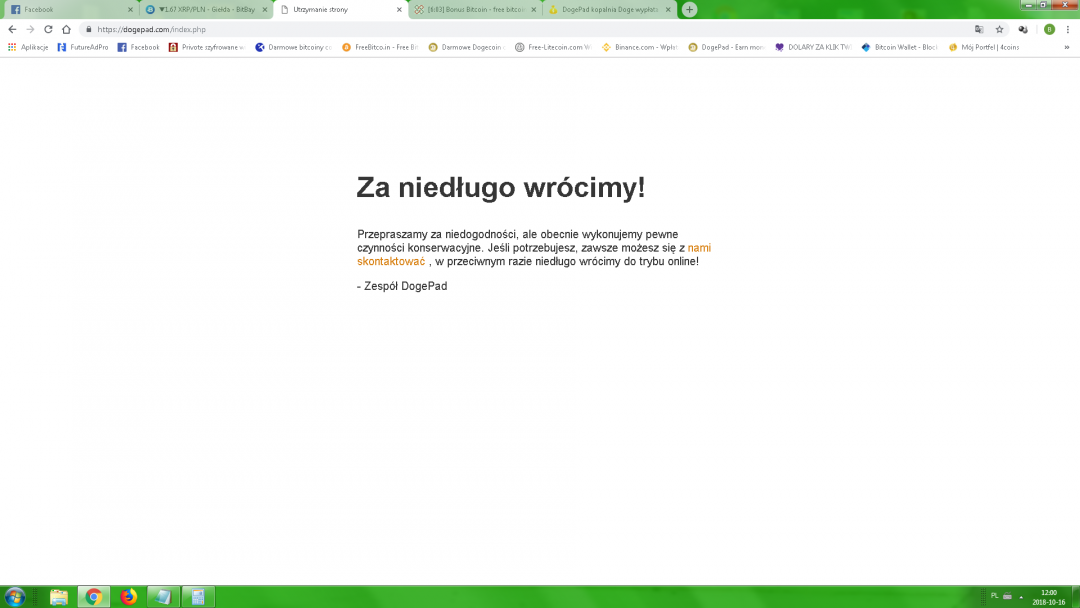The width and height of the screenshot is (1080, 608).
Task: Click the Home icon in the toolbar
Action: pyautogui.click(x=66, y=29)
